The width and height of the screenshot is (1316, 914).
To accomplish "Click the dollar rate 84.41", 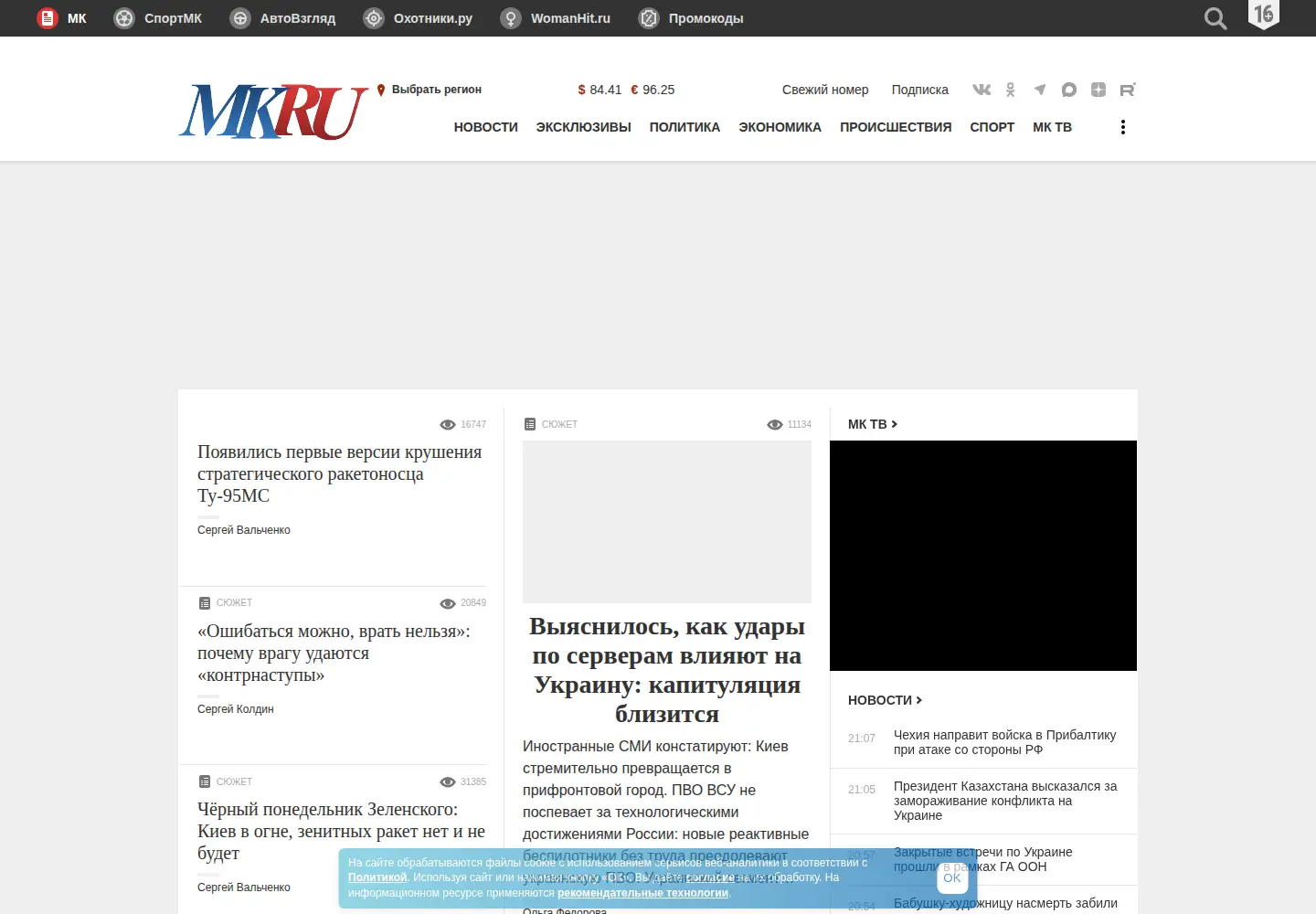I will 600,90.
